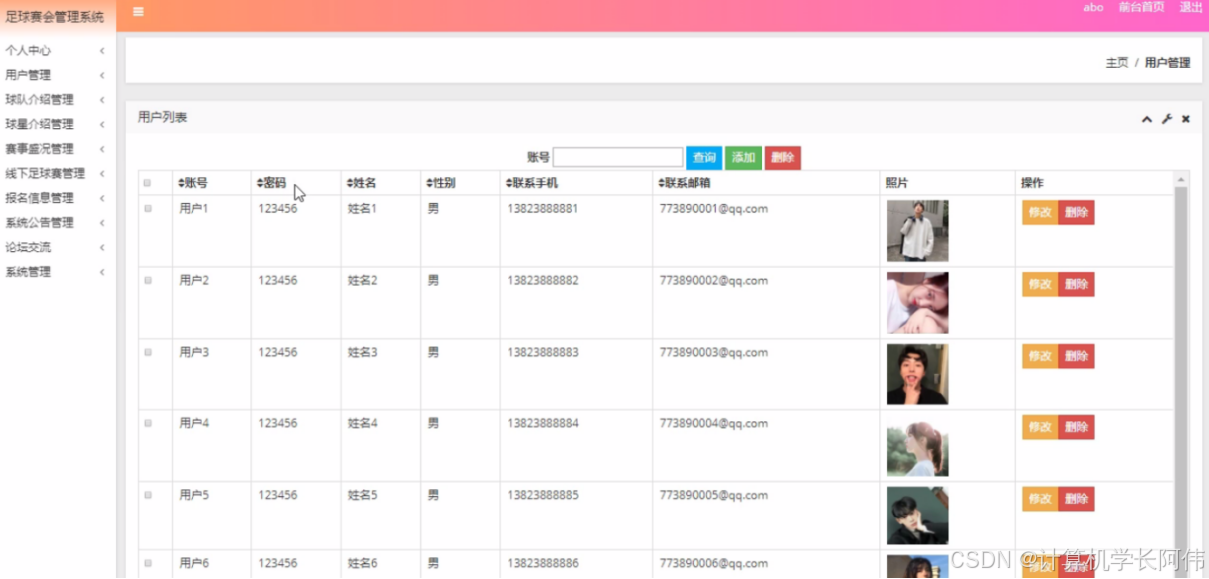
Task: Click email 773890004@qq.com cell
Action: (714, 423)
